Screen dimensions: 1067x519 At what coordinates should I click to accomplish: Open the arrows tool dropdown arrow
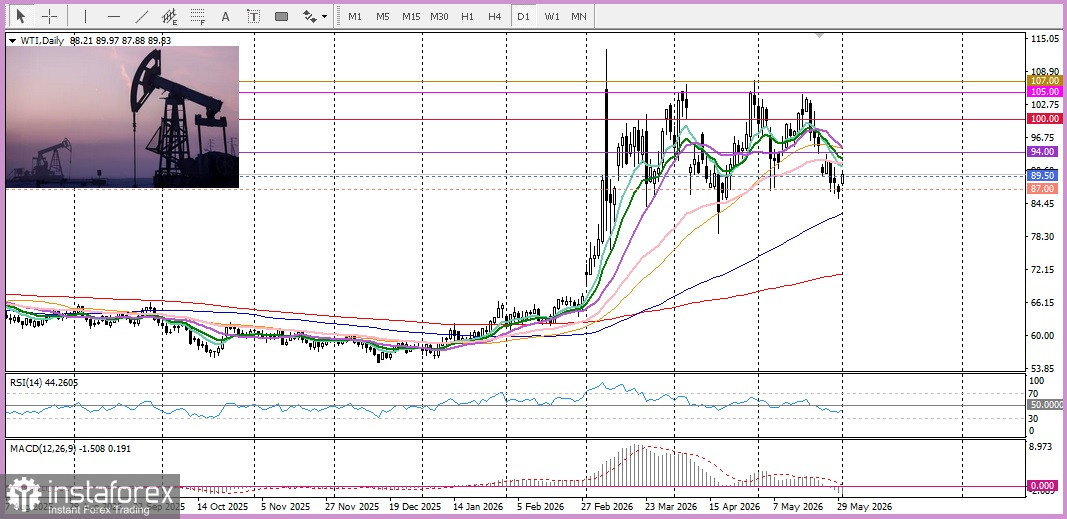[324, 16]
